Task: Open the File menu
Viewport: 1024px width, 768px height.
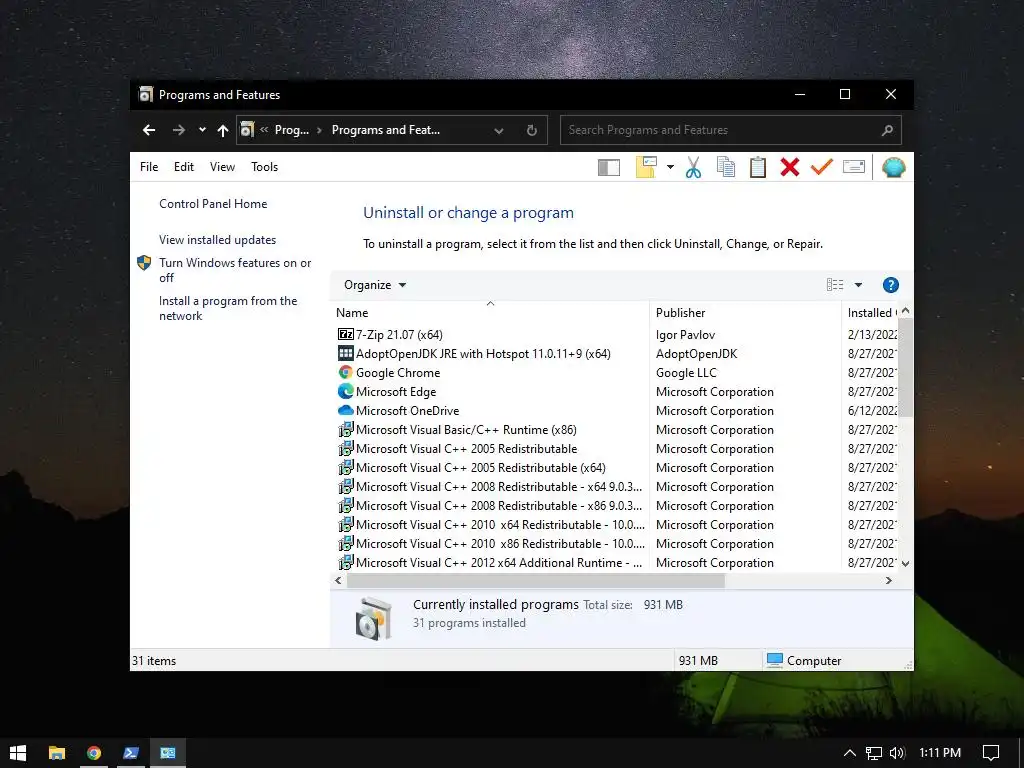Action: tap(149, 167)
